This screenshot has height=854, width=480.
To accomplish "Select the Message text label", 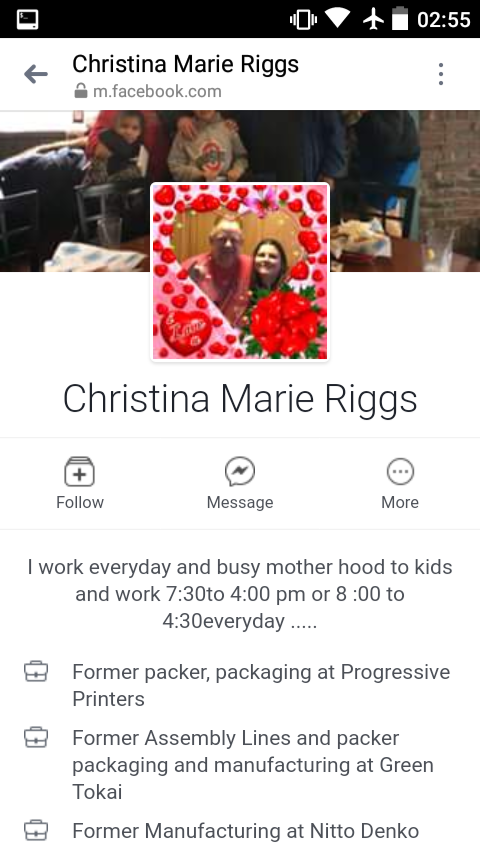I will point(240,502).
